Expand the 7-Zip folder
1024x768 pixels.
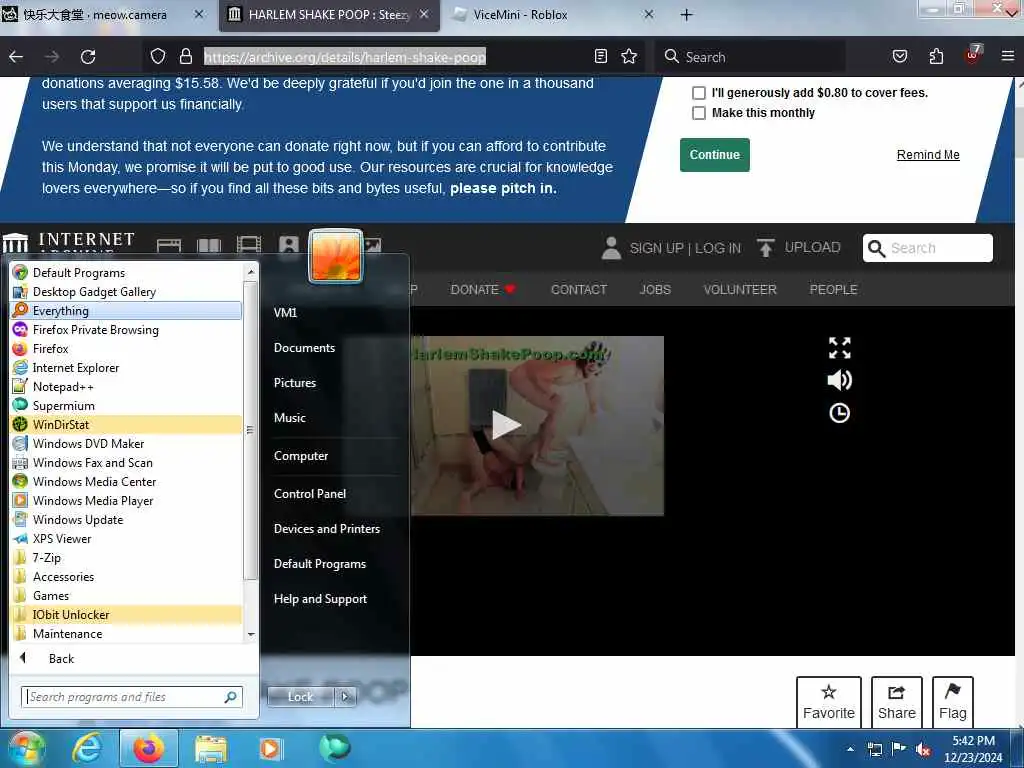[126, 558]
